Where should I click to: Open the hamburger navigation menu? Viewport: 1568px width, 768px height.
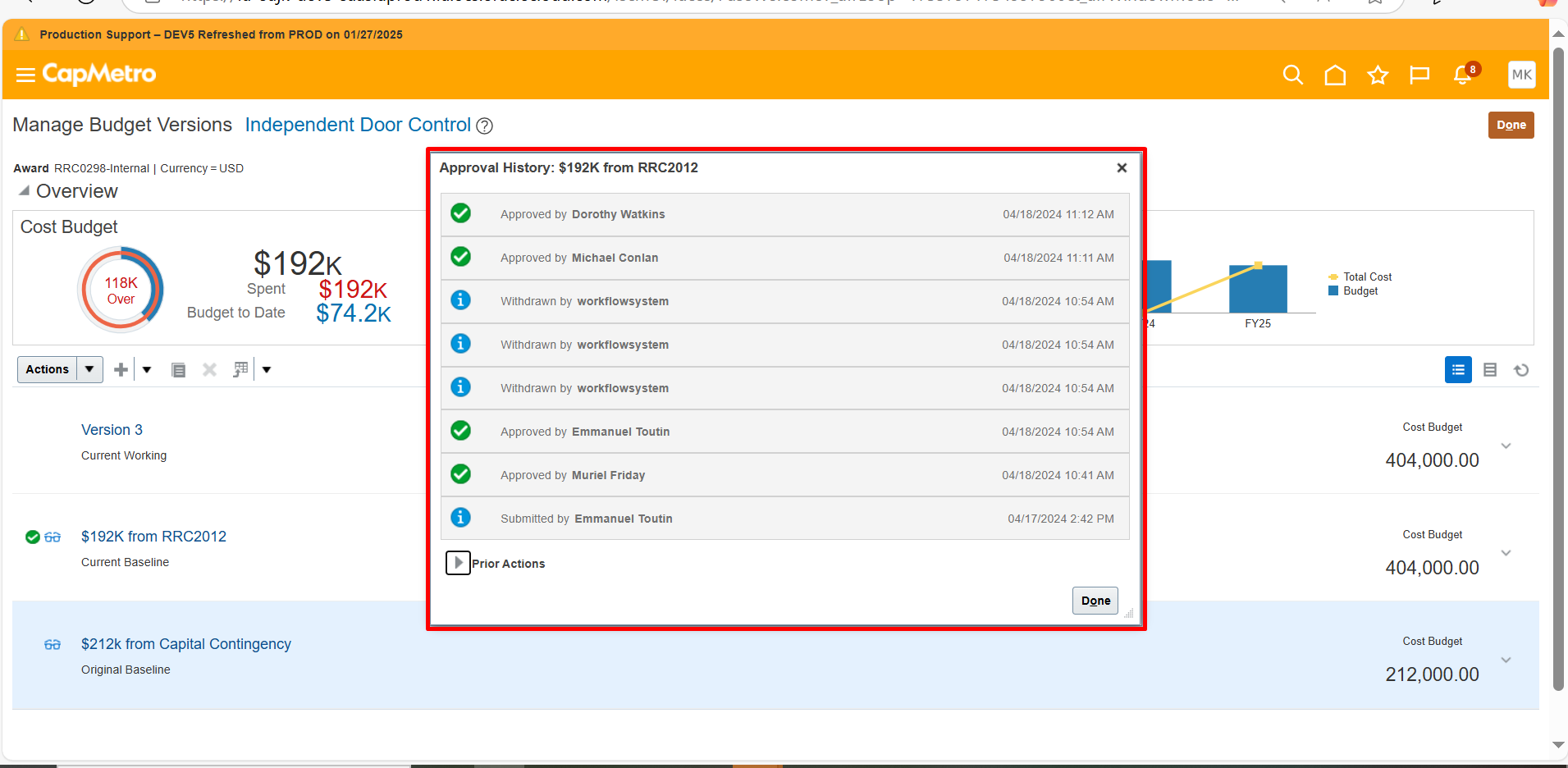click(25, 75)
